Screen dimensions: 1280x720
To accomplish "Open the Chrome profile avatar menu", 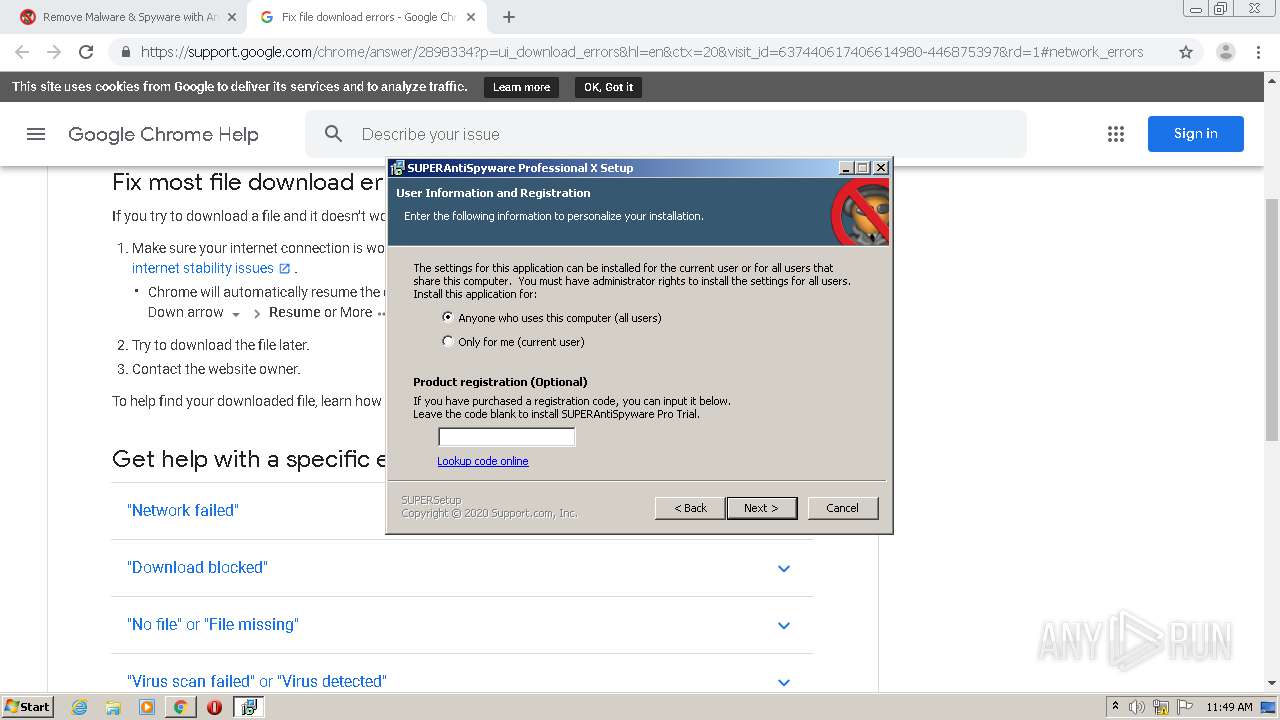I will point(1226,52).
